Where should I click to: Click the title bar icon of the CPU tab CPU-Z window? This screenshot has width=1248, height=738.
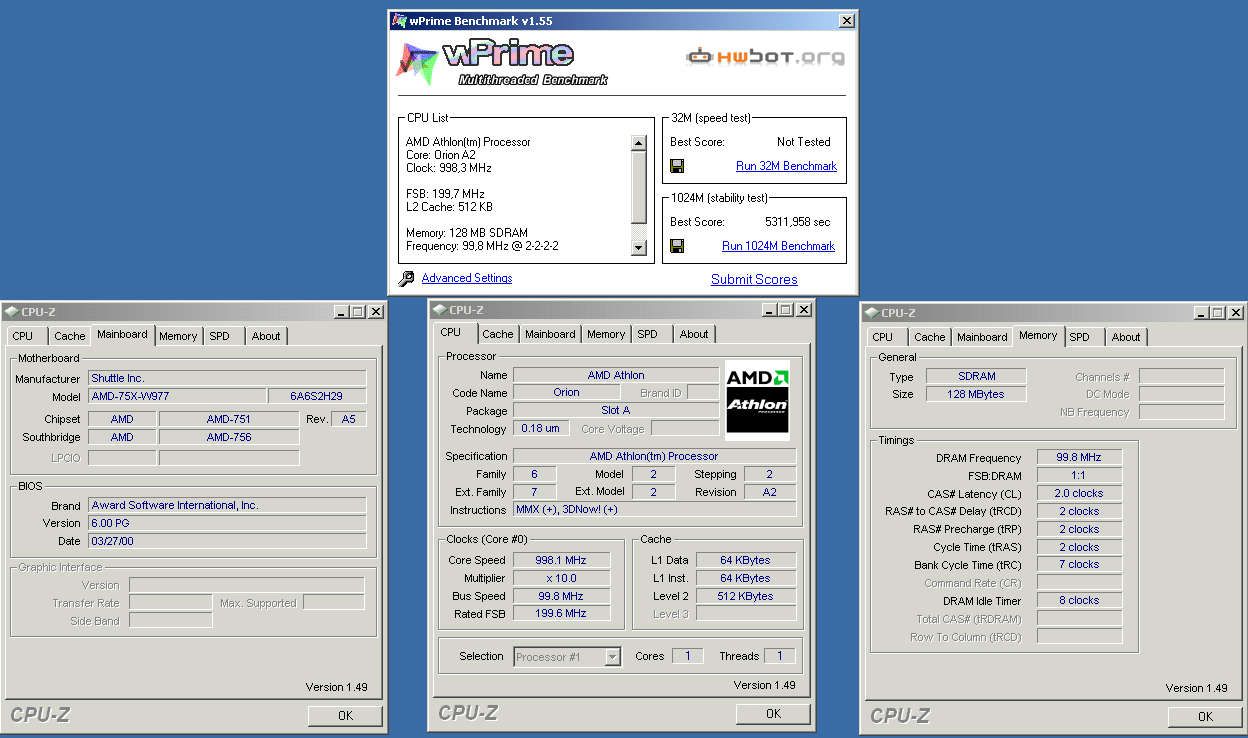point(440,310)
